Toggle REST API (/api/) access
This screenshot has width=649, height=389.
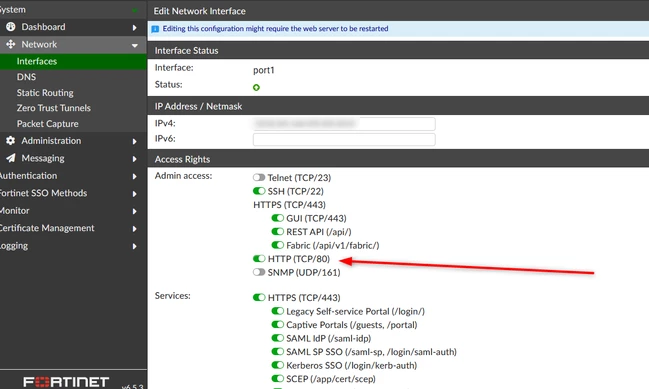(x=278, y=232)
